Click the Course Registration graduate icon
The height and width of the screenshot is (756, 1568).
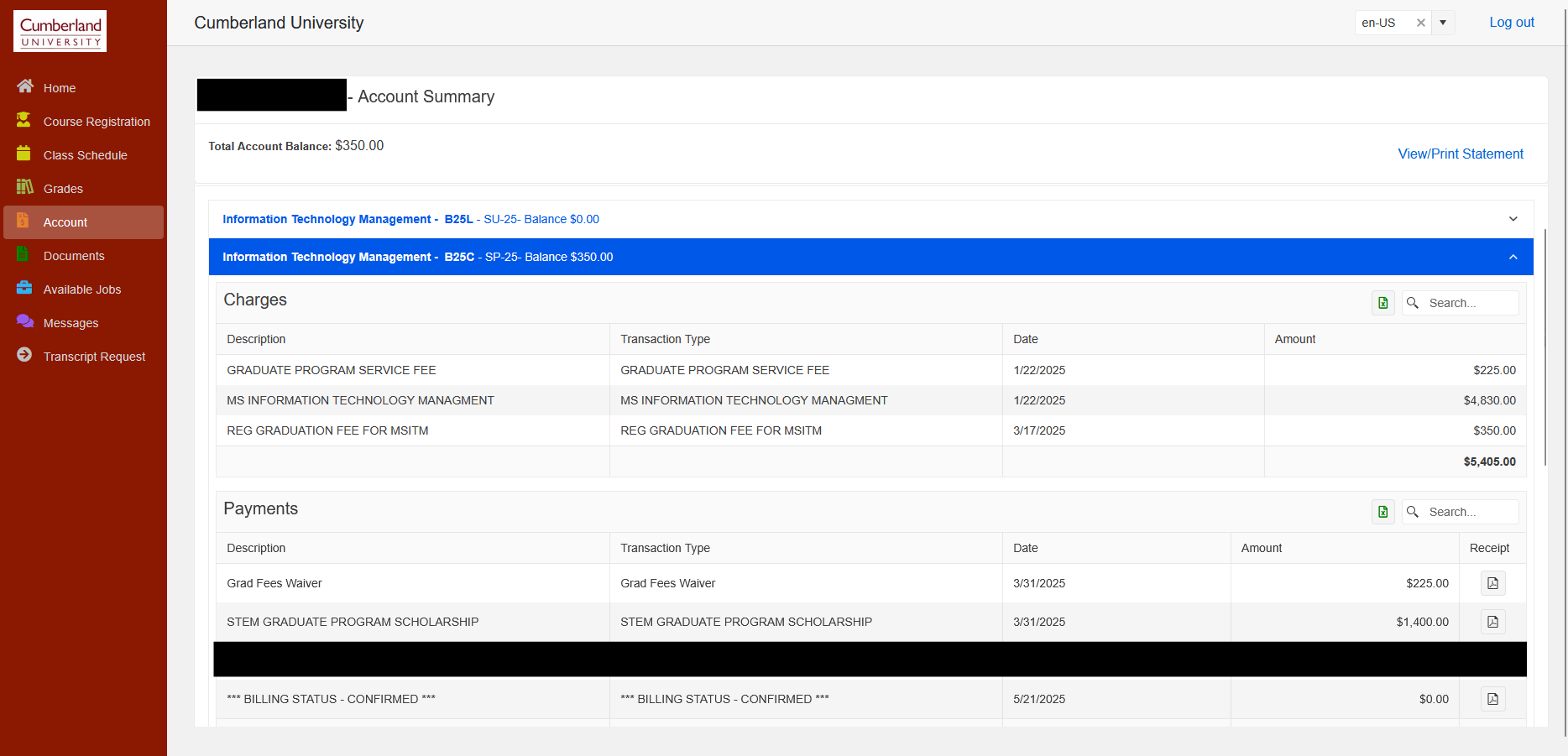click(24, 120)
